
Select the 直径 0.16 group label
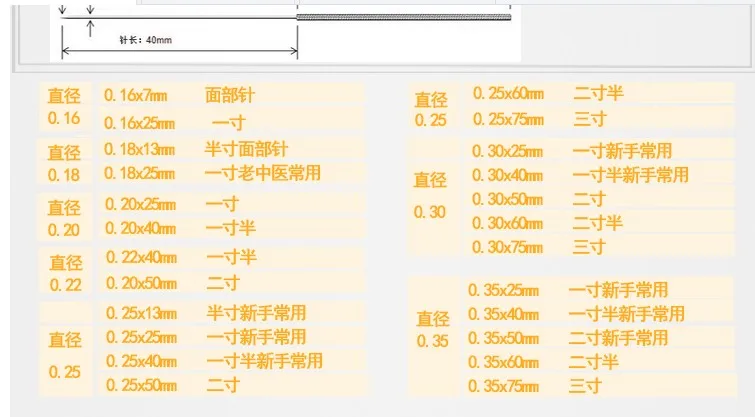coord(64,107)
